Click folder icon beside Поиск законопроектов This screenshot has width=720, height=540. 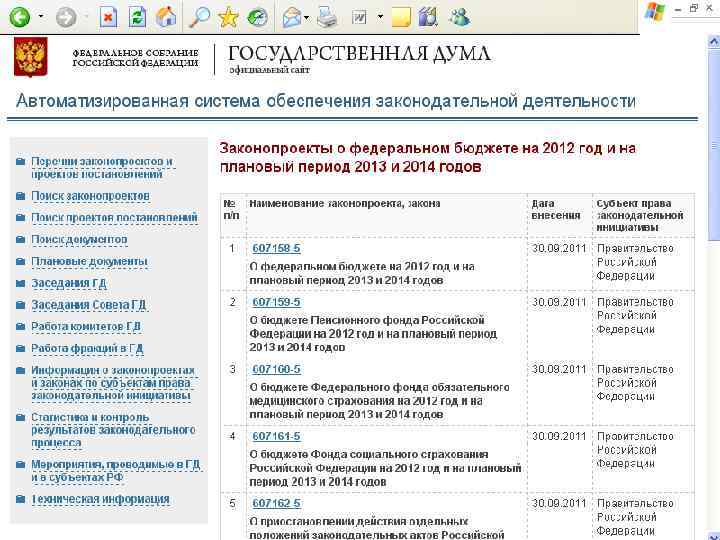(x=20, y=196)
